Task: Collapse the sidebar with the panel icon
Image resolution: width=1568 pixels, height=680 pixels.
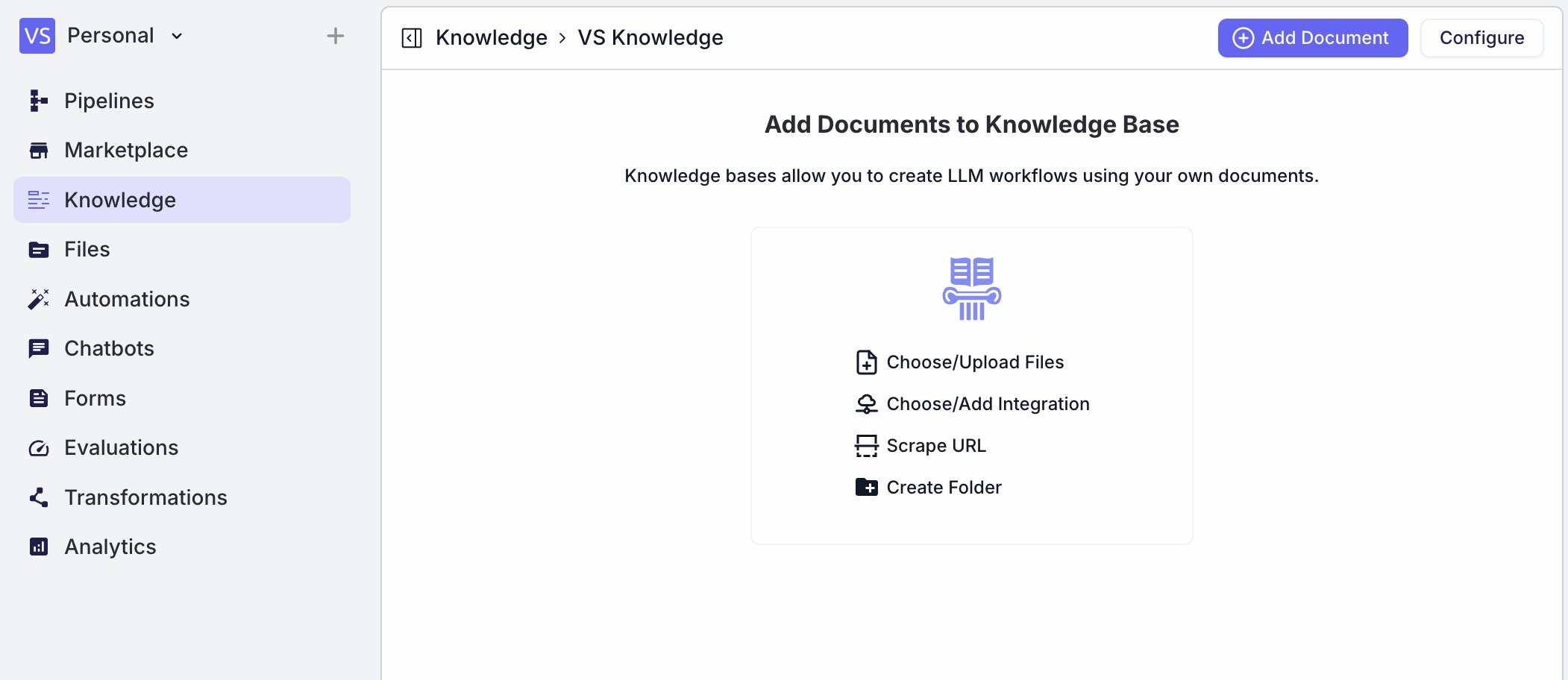Action: 411,37
